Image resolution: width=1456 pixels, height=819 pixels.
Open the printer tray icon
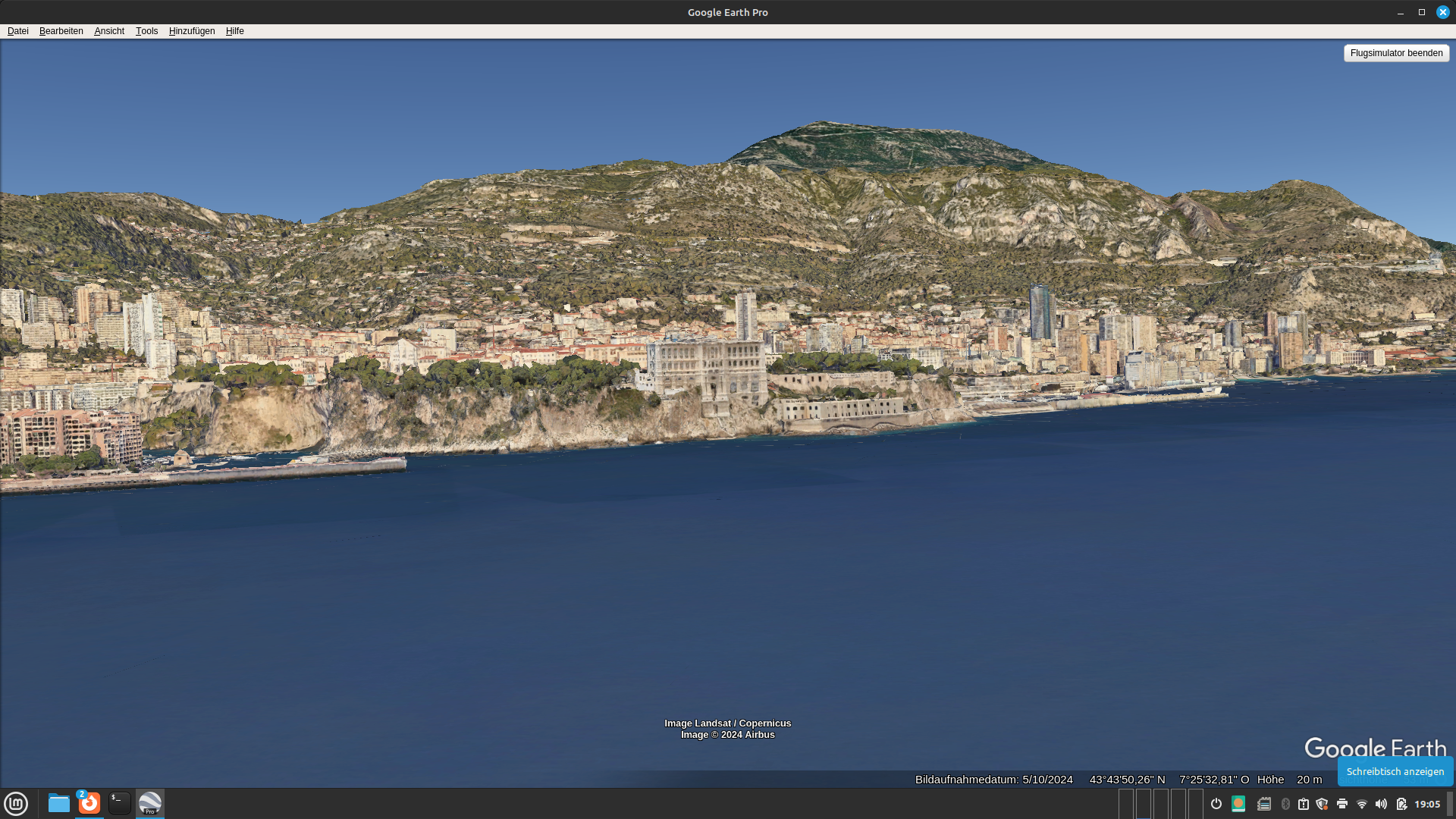click(x=1342, y=804)
